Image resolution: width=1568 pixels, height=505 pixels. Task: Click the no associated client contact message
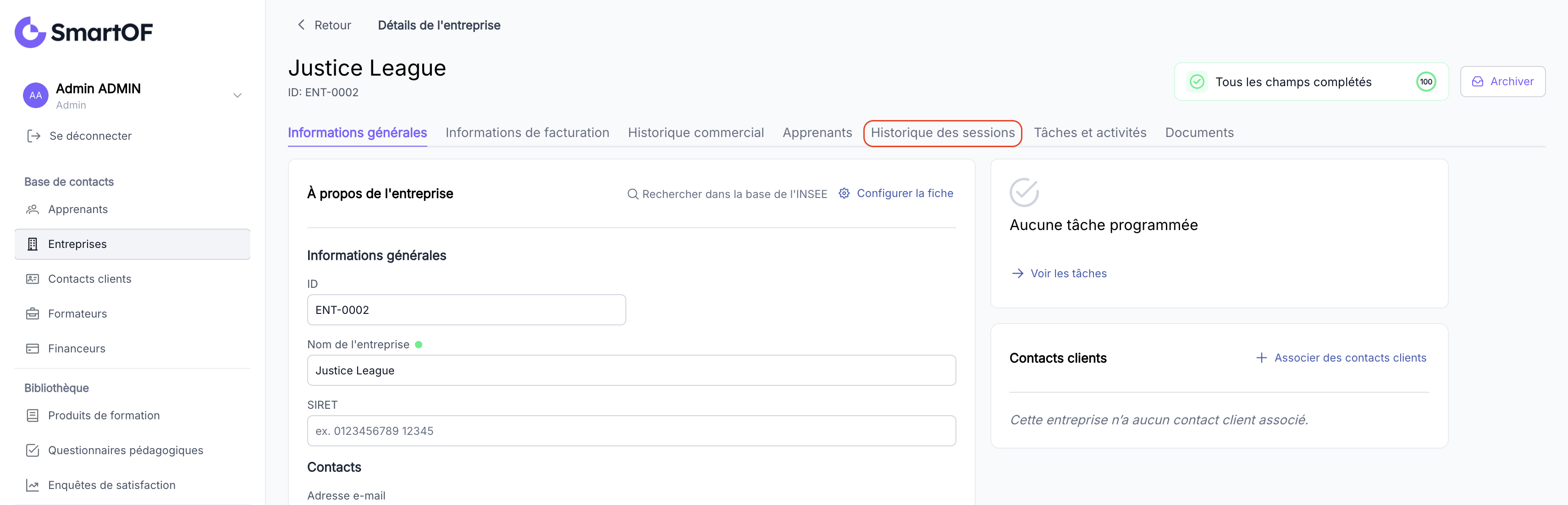click(x=1159, y=420)
